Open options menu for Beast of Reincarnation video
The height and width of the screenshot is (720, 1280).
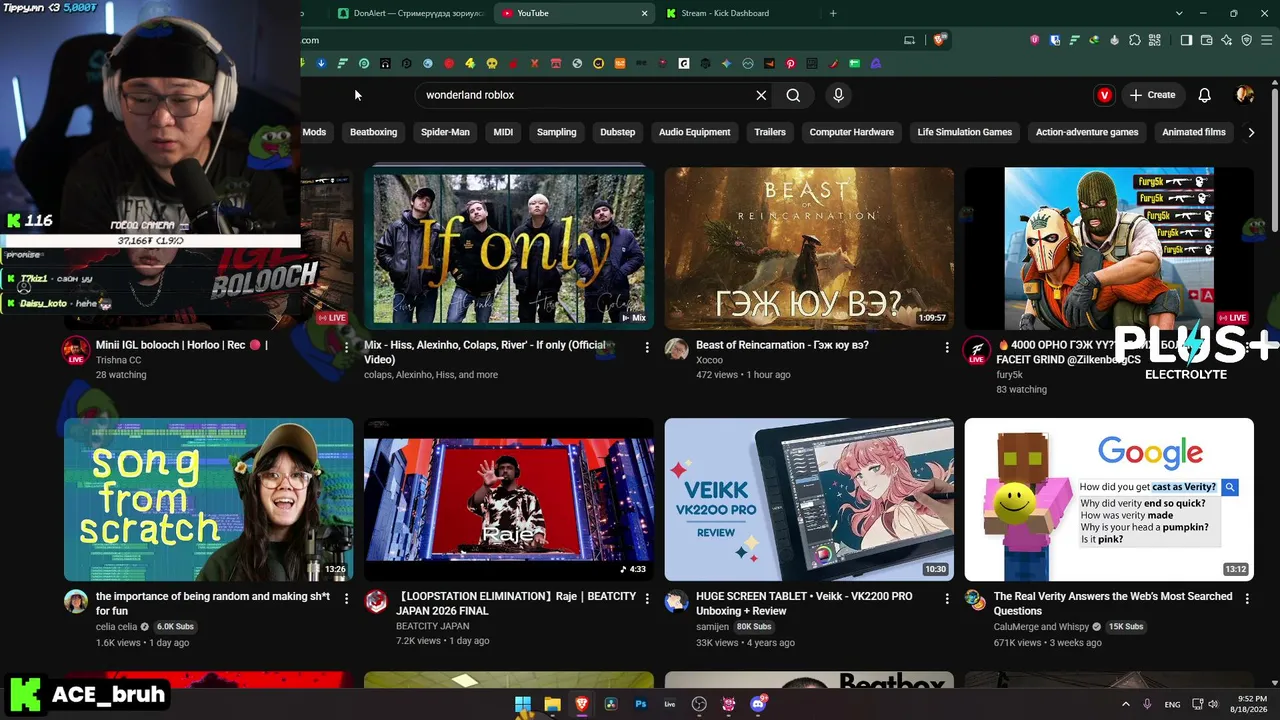(947, 347)
